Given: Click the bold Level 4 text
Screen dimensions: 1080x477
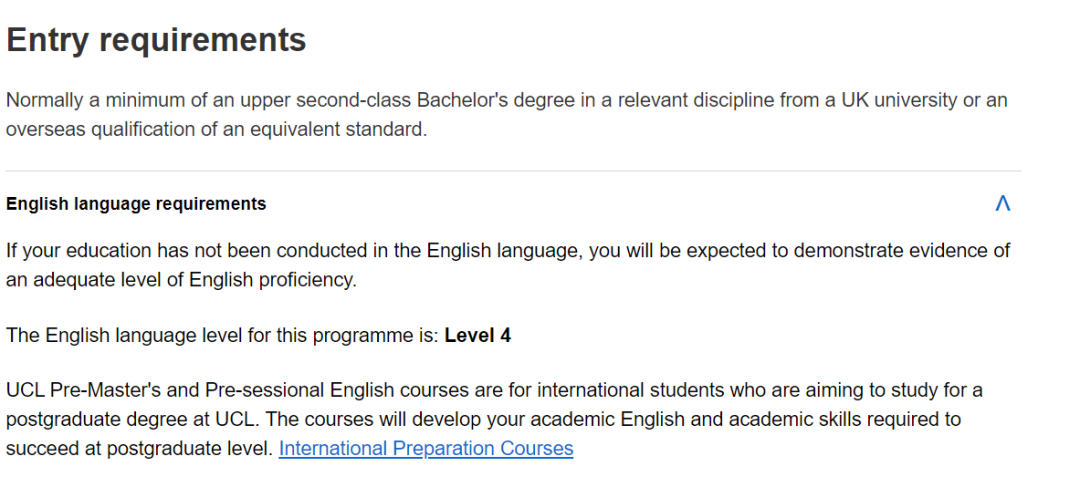Looking at the screenshot, I should click(x=477, y=337).
